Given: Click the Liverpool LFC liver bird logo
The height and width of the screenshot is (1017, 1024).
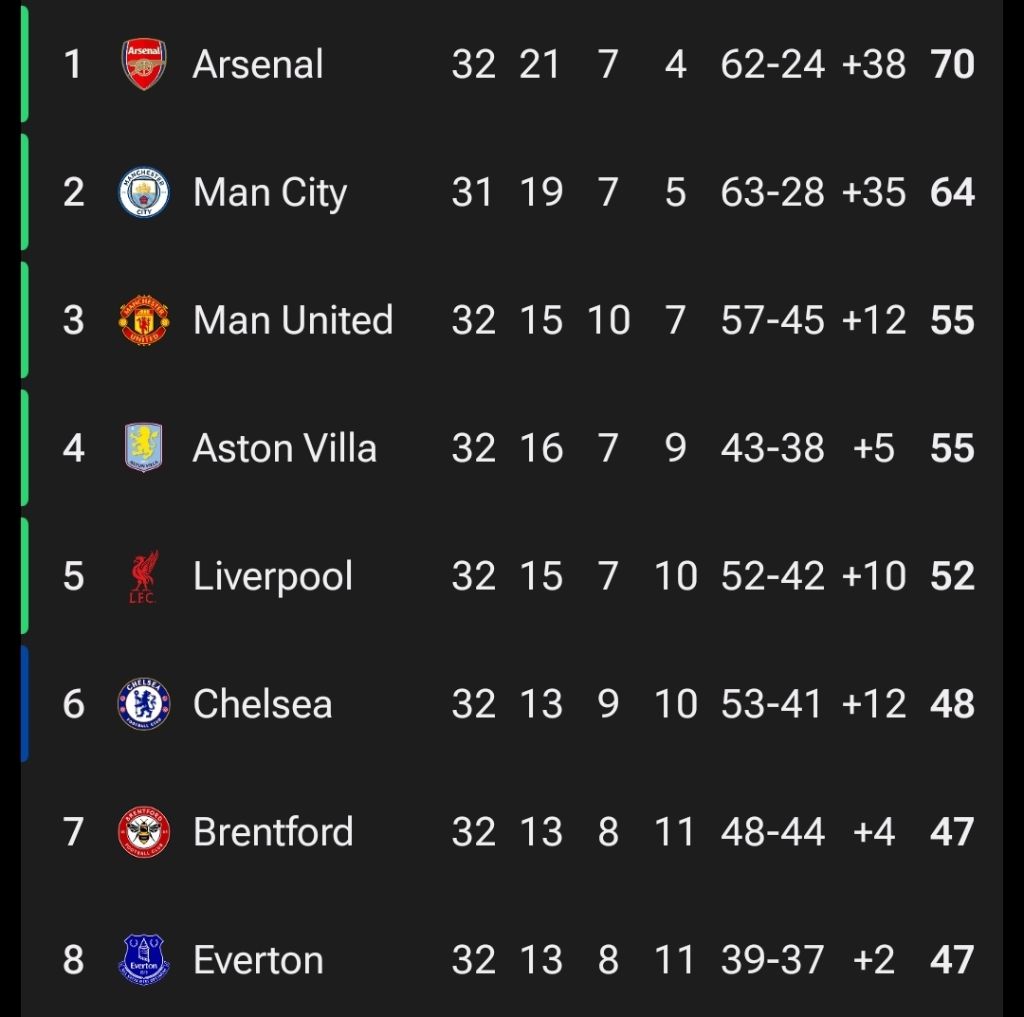Looking at the screenshot, I should click(144, 577).
